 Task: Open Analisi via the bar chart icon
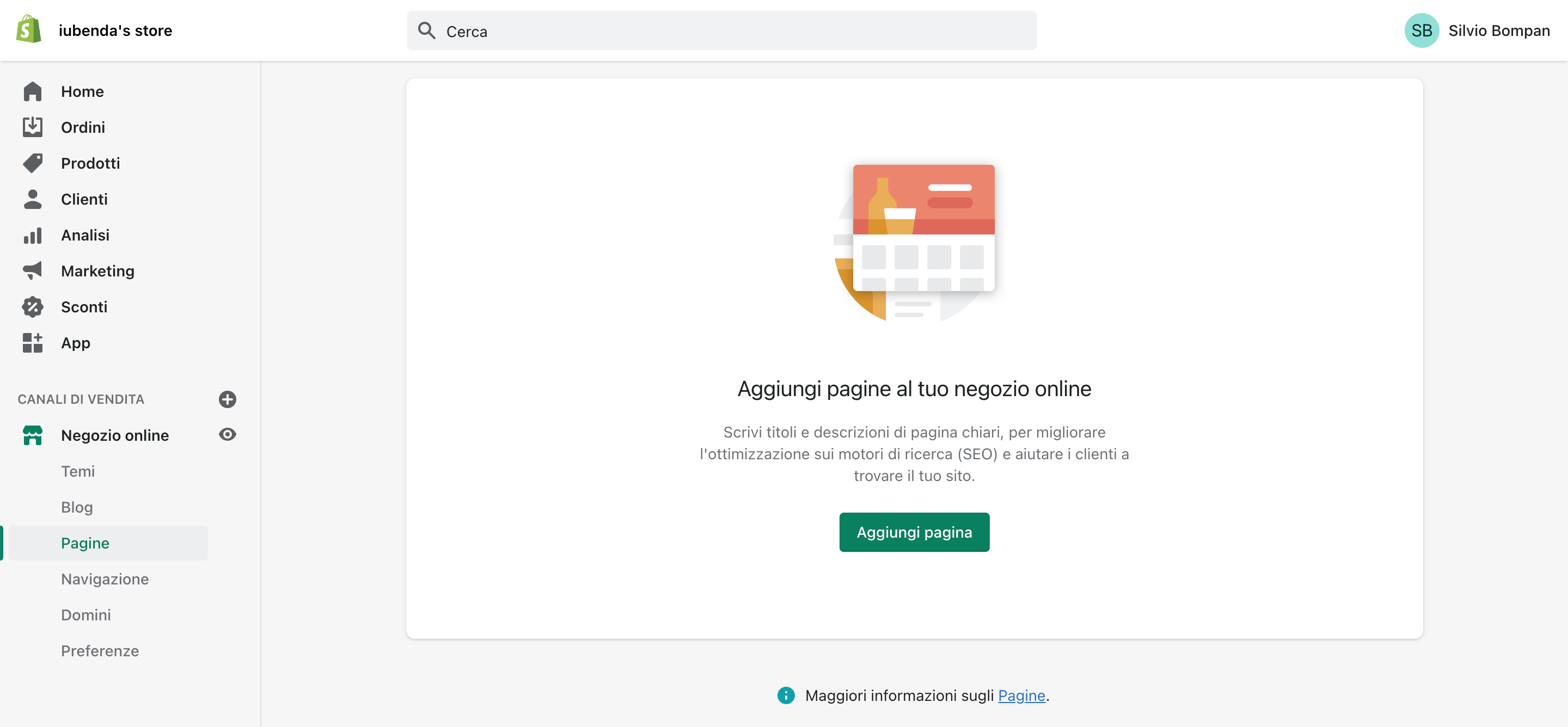click(x=32, y=235)
